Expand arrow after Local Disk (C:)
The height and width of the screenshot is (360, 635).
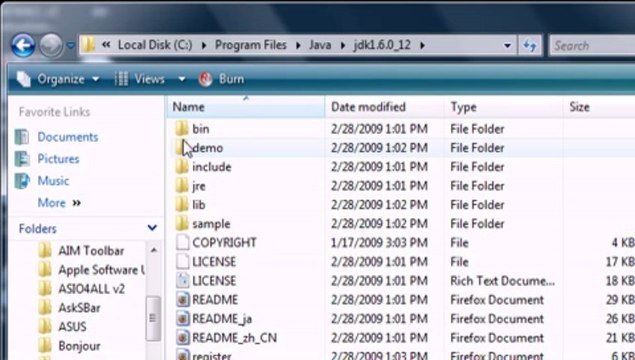tap(204, 45)
